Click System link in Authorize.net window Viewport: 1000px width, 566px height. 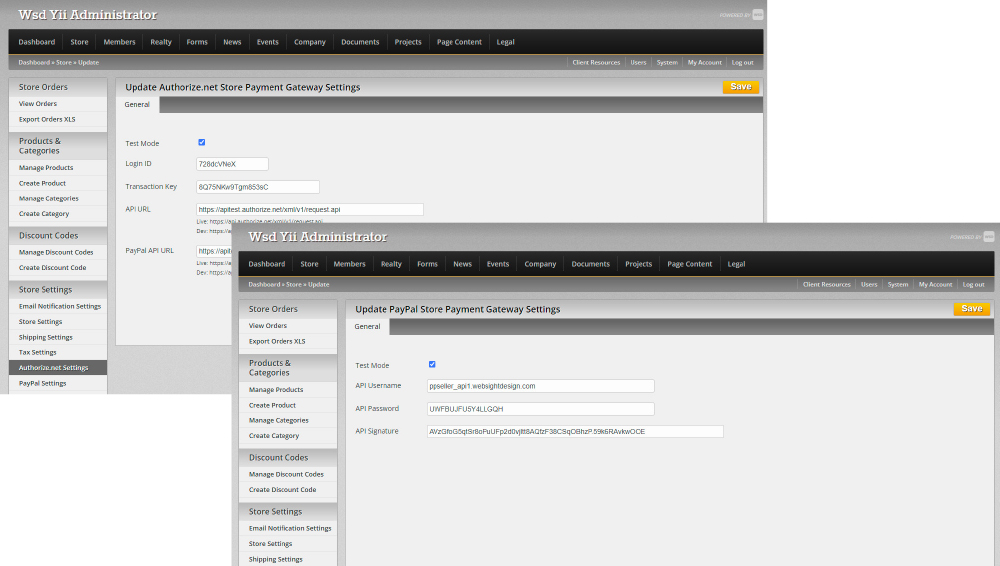667,63
